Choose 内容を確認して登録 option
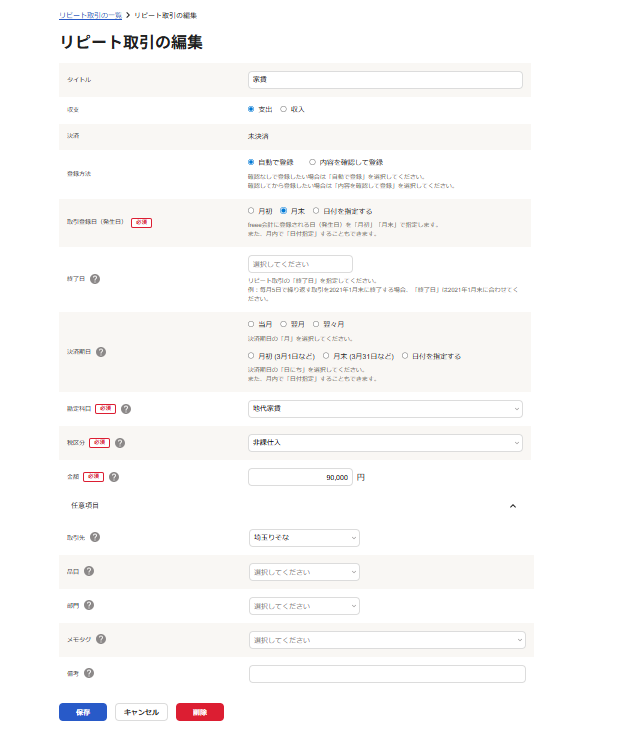618x742 pixels. pos(312,162)
